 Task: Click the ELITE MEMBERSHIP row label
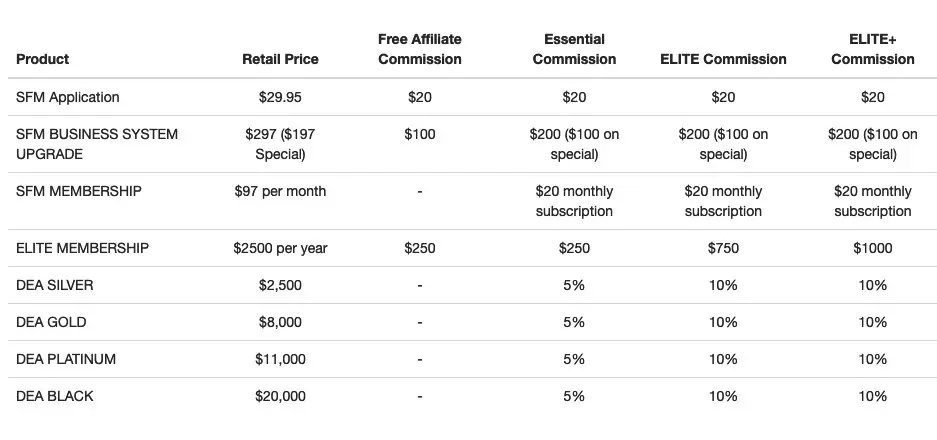coord(82,248)
